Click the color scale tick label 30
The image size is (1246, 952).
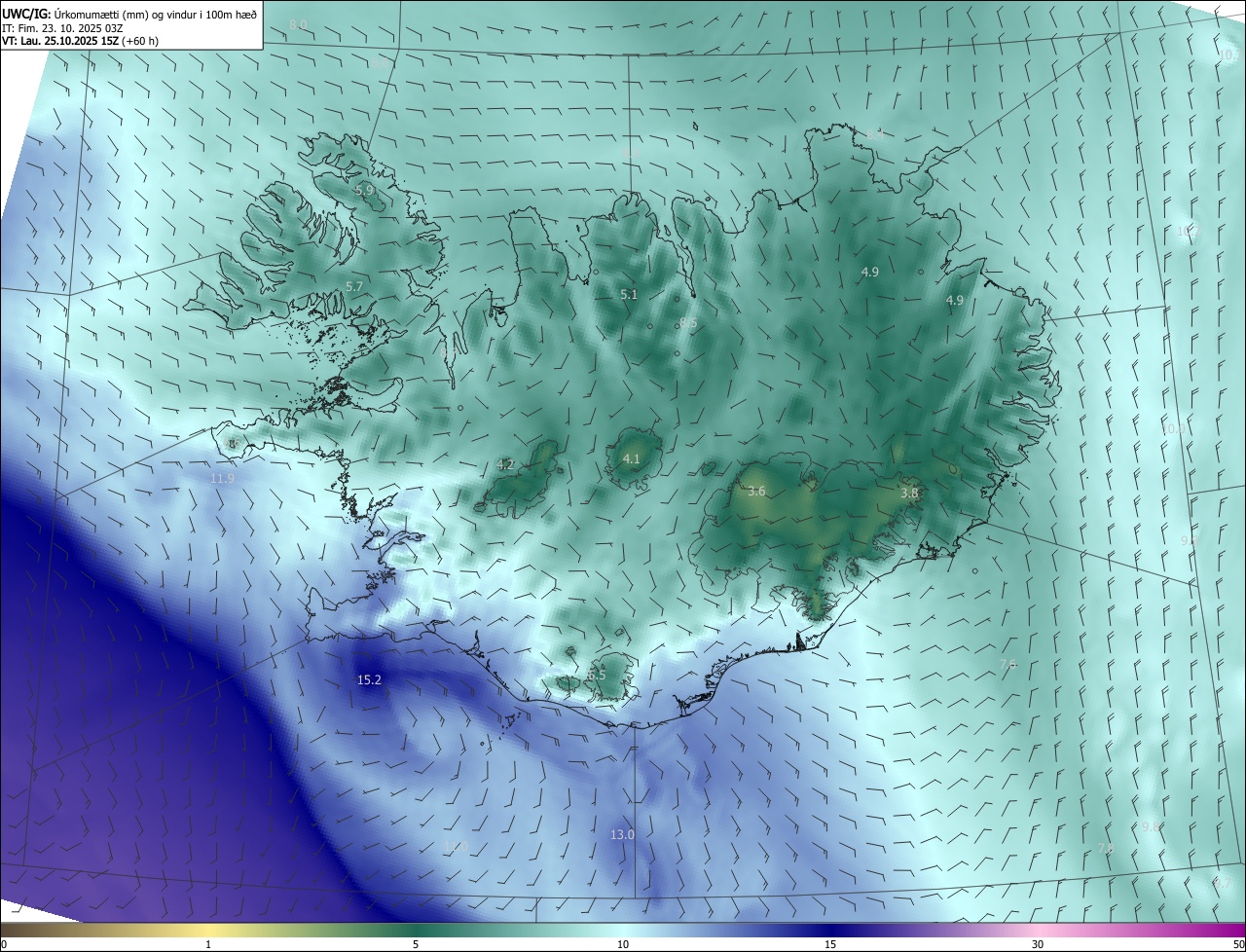tap(1038, 945)
